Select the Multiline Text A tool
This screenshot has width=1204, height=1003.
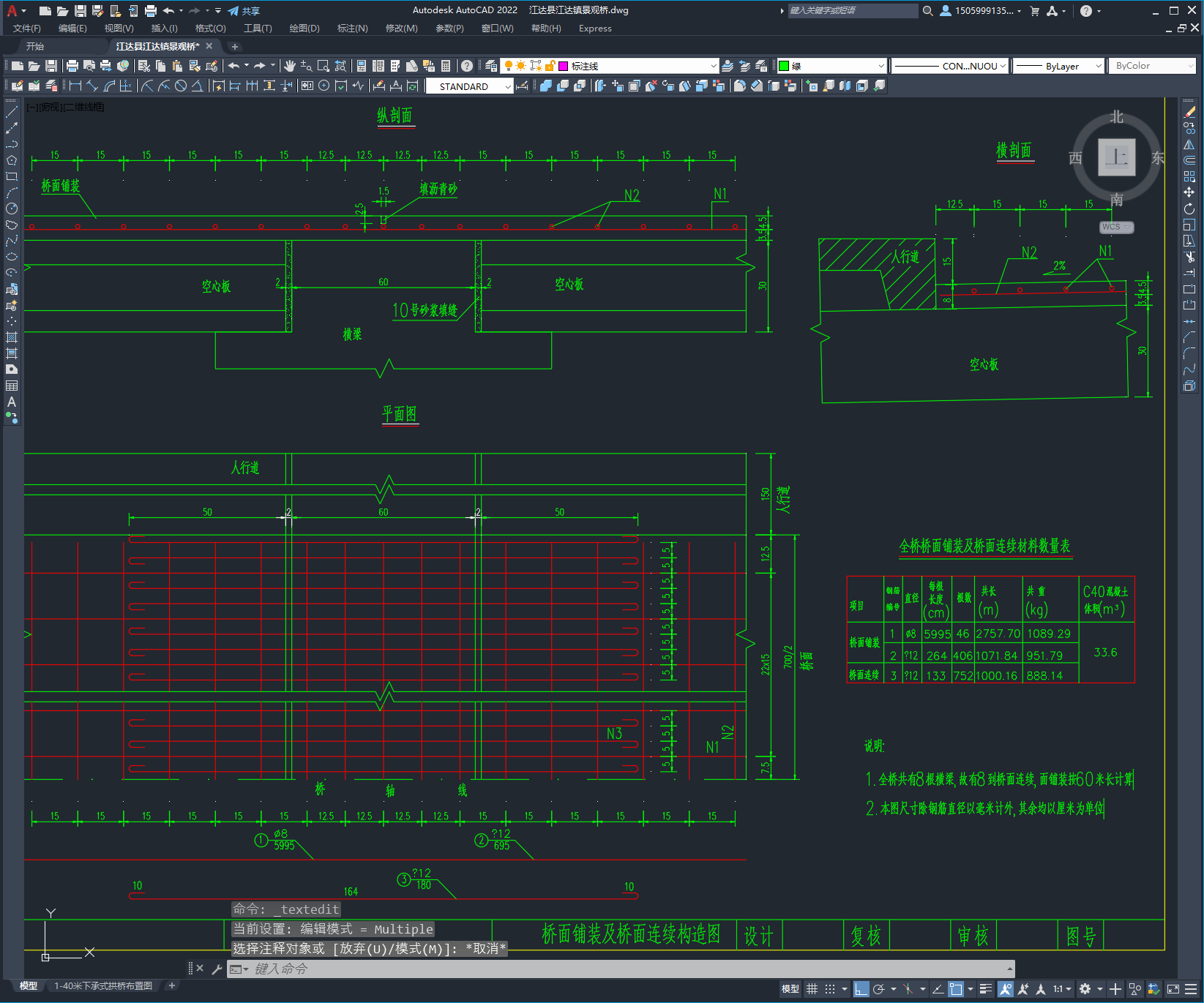click(12, 402)
